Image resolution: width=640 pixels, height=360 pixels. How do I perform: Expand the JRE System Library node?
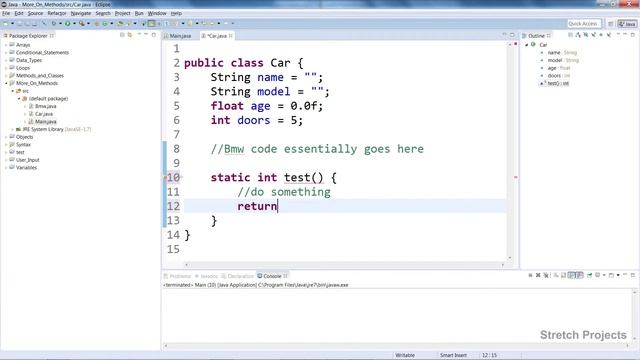point(13,129)
